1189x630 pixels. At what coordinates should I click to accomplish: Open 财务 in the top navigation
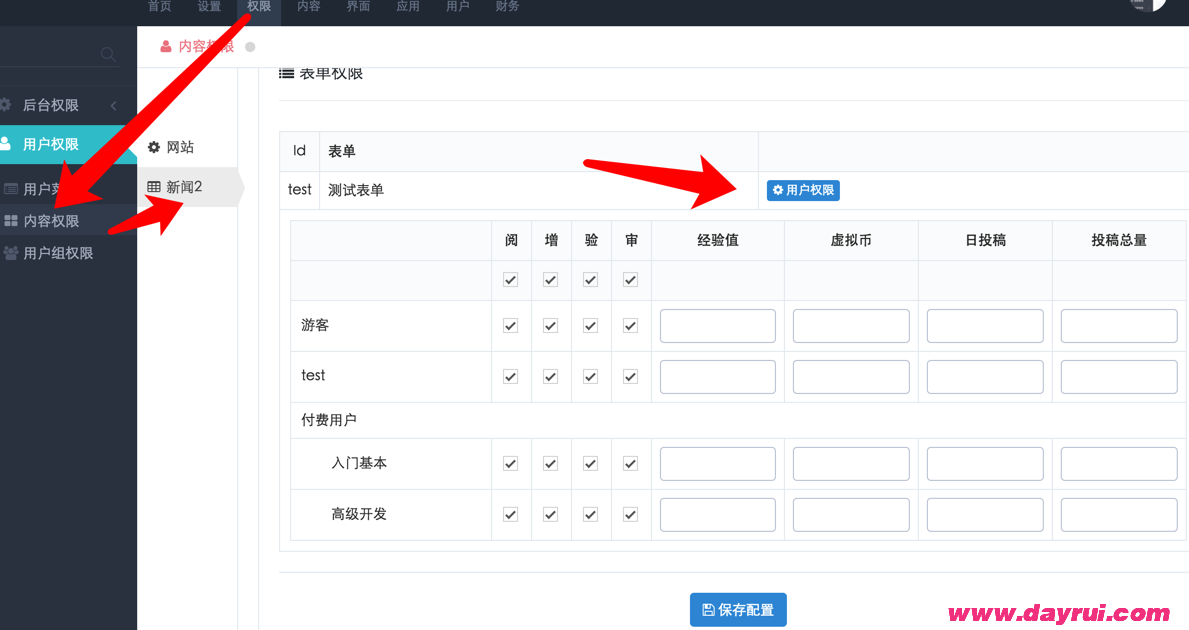point(507,6)
